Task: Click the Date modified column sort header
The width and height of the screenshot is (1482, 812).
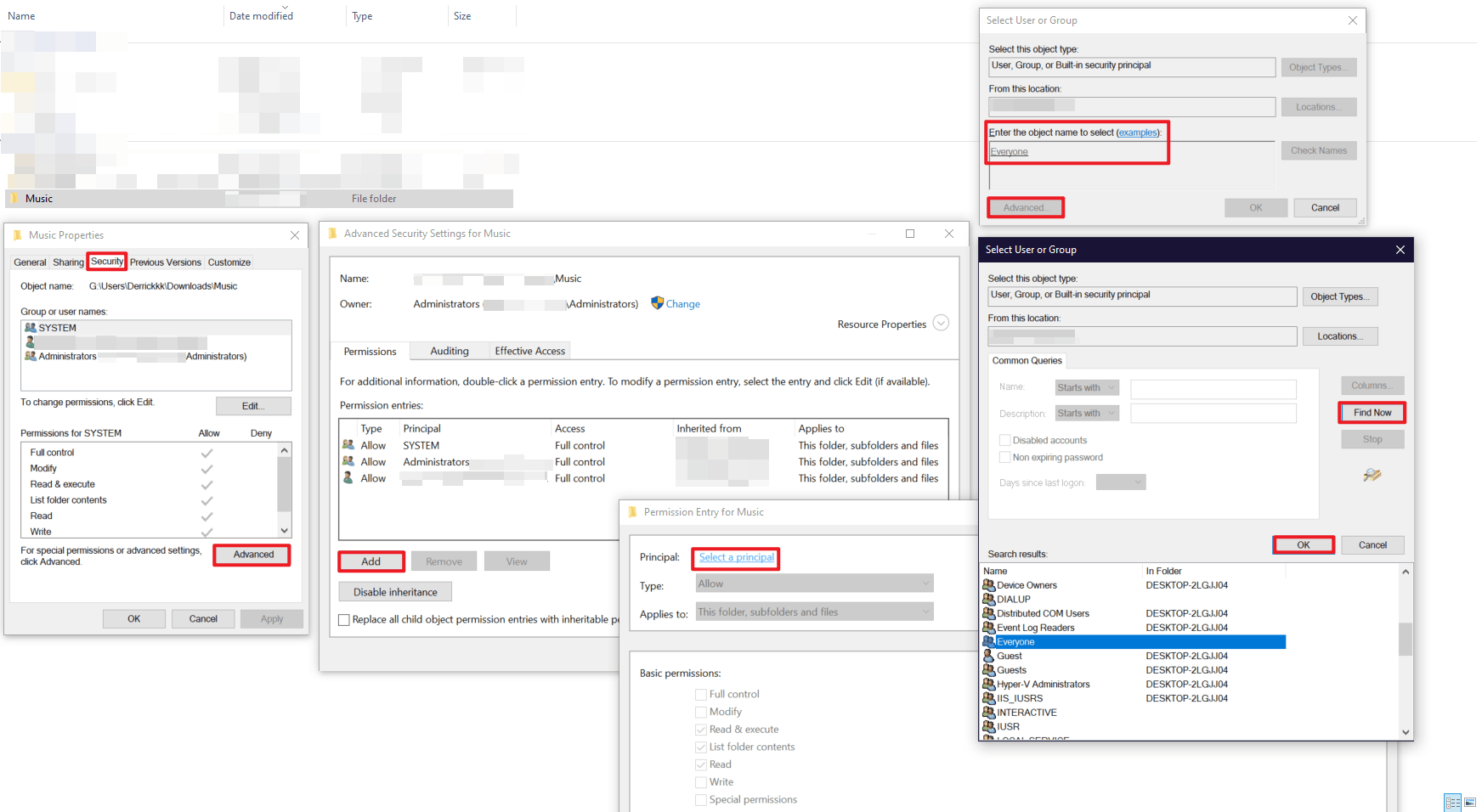Action: coord(261,15)
